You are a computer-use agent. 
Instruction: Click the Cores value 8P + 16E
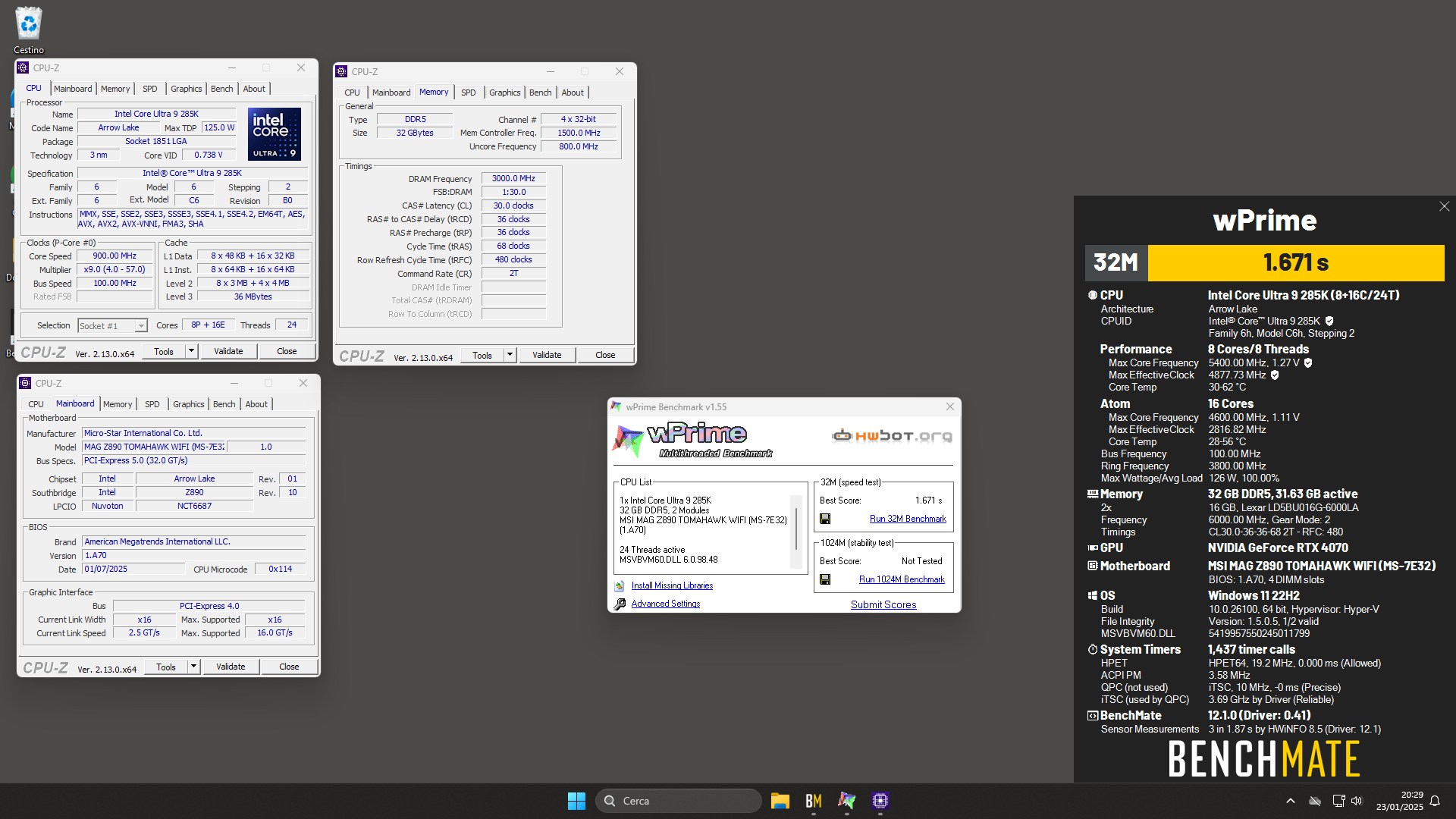click(208, 325)
